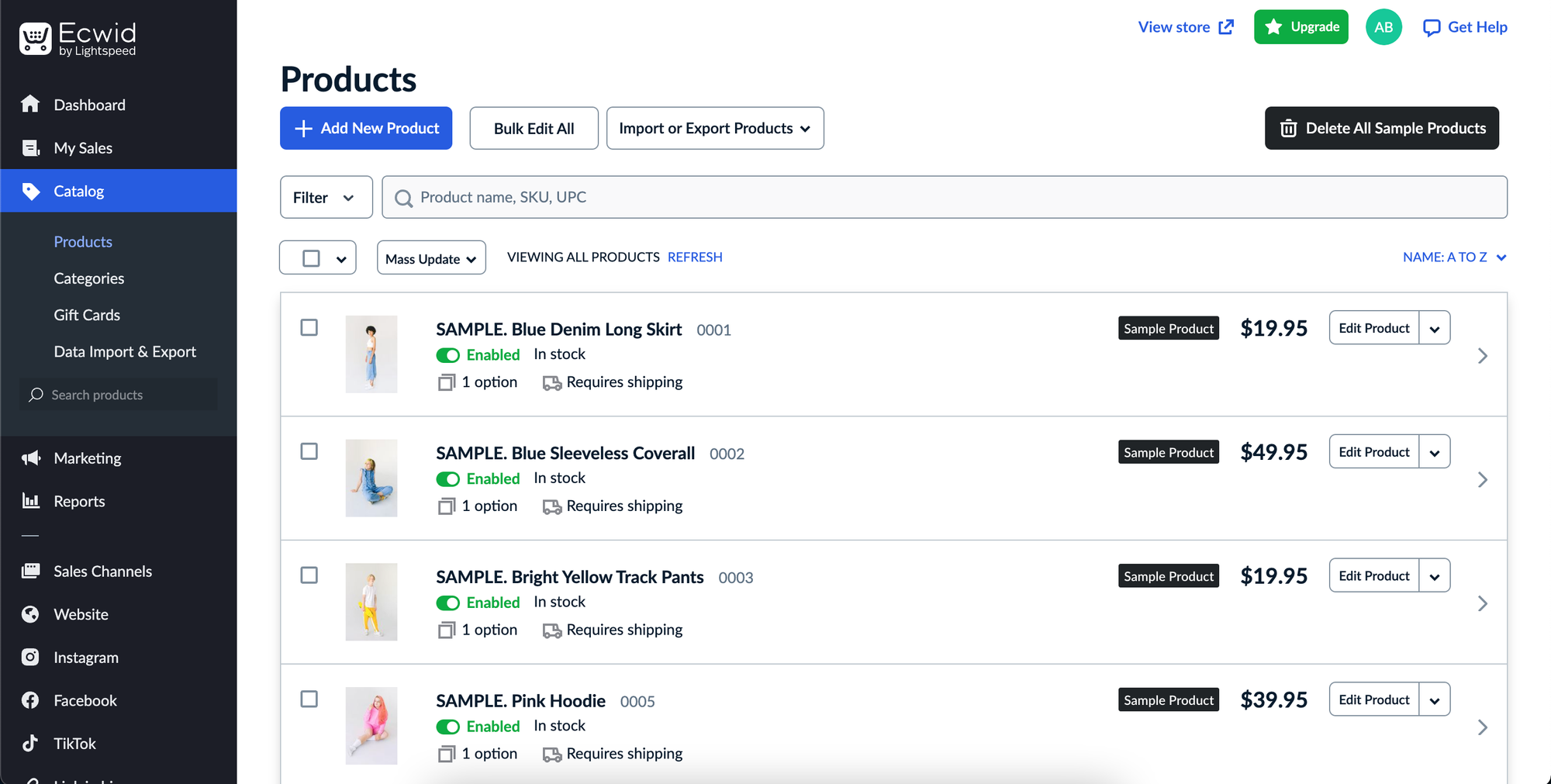Click the Facebook icon in sidebar
This screenshot has height=784, width=1551.
pos(30,700)
